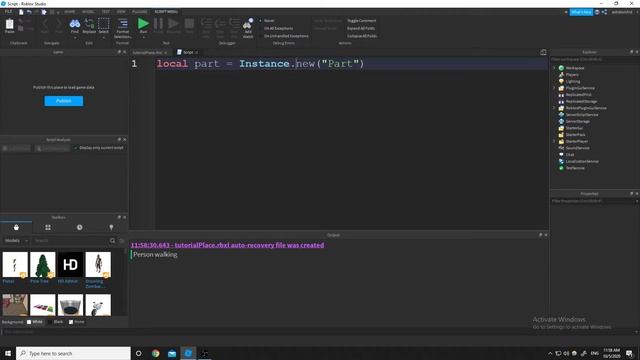This screenshot has width=640, height=360.
Task: Click the auto-recovery file message in Output
Action: 227,245
